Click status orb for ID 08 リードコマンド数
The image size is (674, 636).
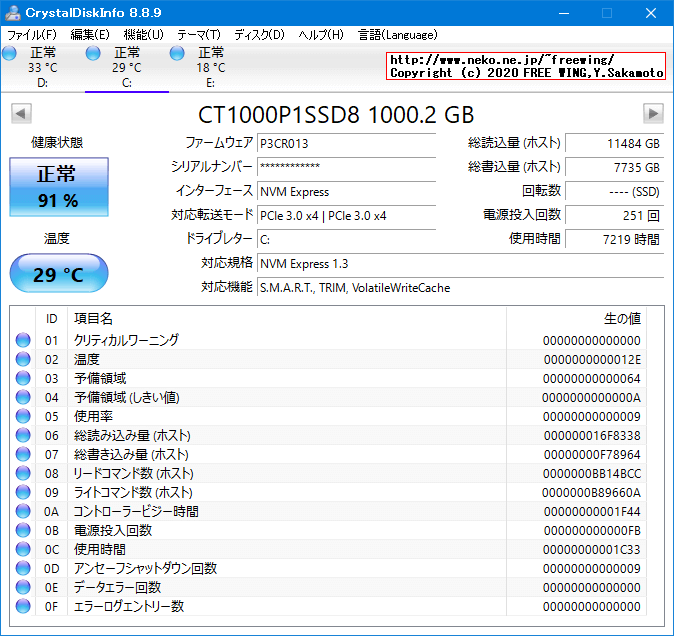pos(23,473)
